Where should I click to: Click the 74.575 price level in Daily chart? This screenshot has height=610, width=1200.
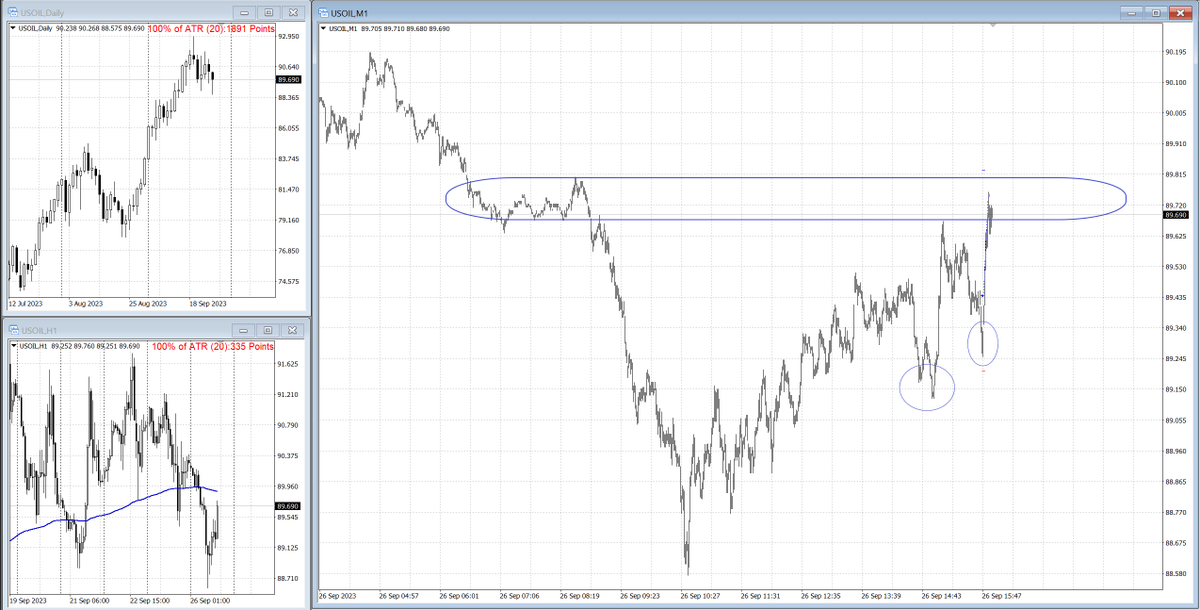click(x=289, y=282)
